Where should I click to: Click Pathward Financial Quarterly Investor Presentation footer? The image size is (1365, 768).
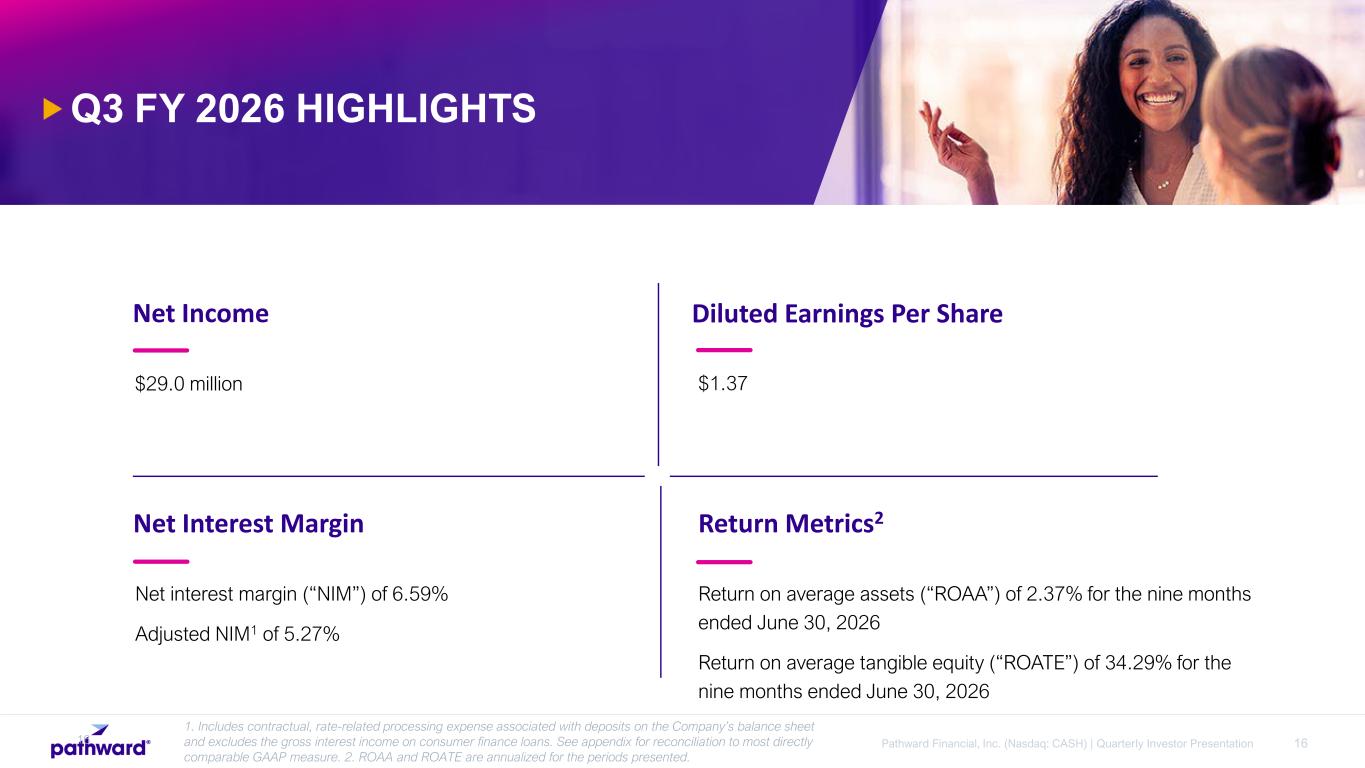point(1067,744)
